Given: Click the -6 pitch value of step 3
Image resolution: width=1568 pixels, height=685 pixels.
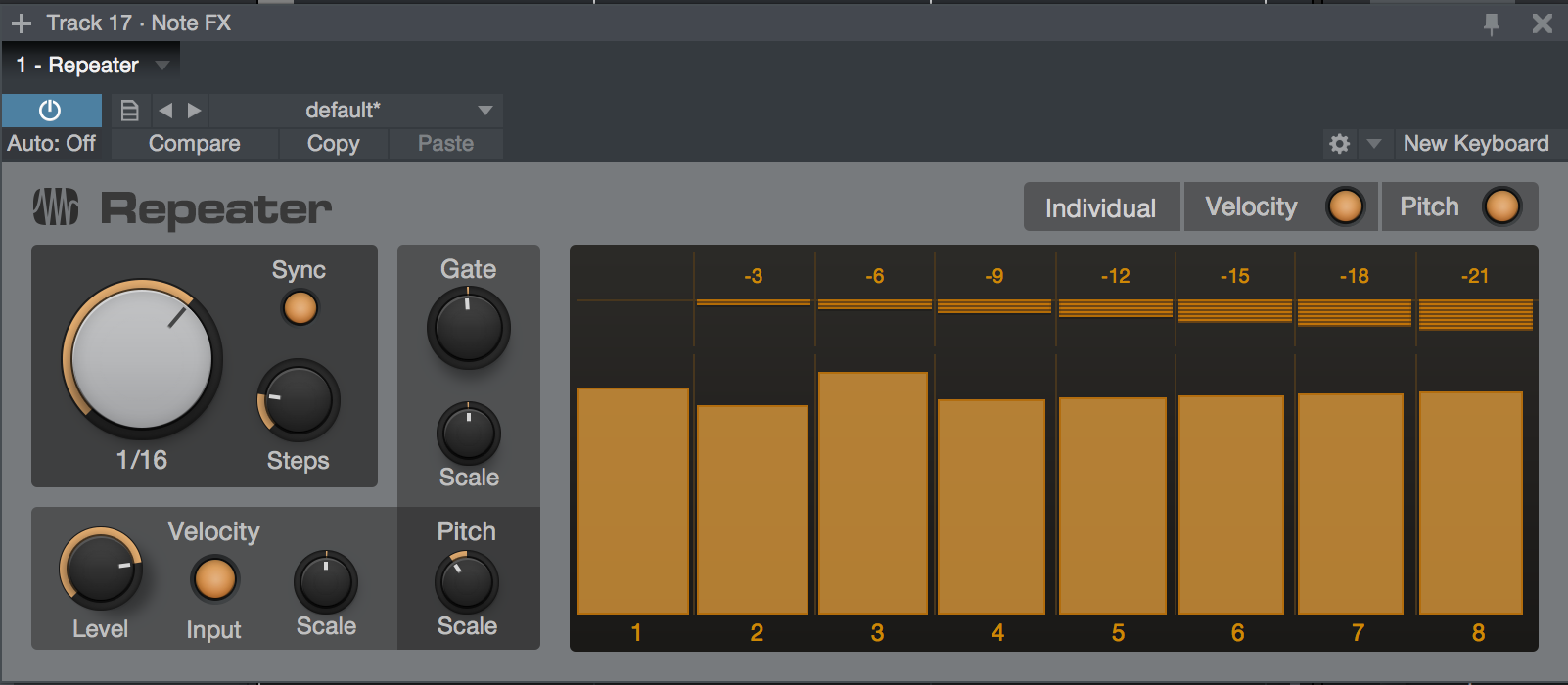Looking at the screenshot, I should pos(874,276).
